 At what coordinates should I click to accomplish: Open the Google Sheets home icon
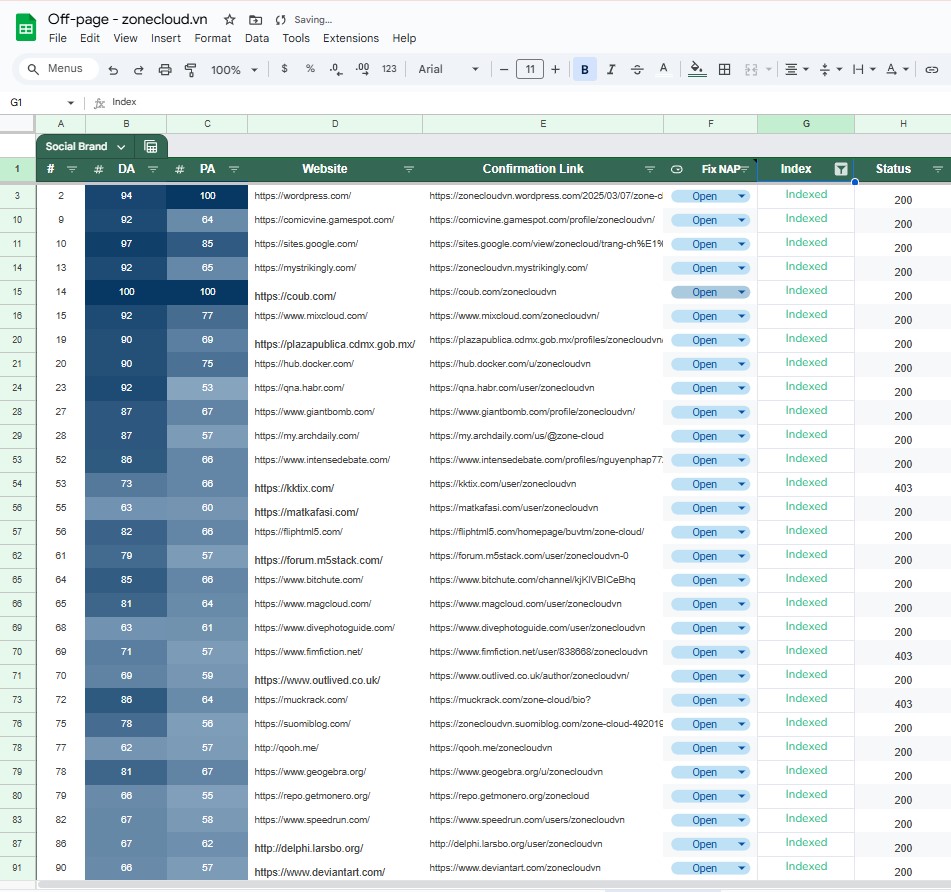25,28
